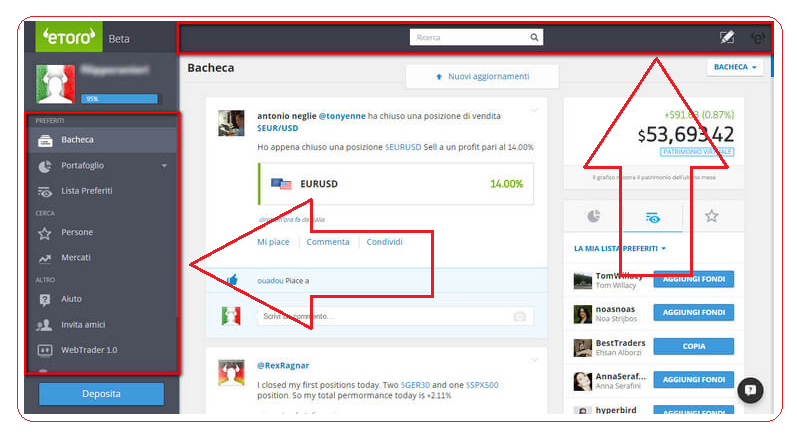Open Aiuto in the sidebar
Viewport: 797px width, 436px height.
click(102, 299)
